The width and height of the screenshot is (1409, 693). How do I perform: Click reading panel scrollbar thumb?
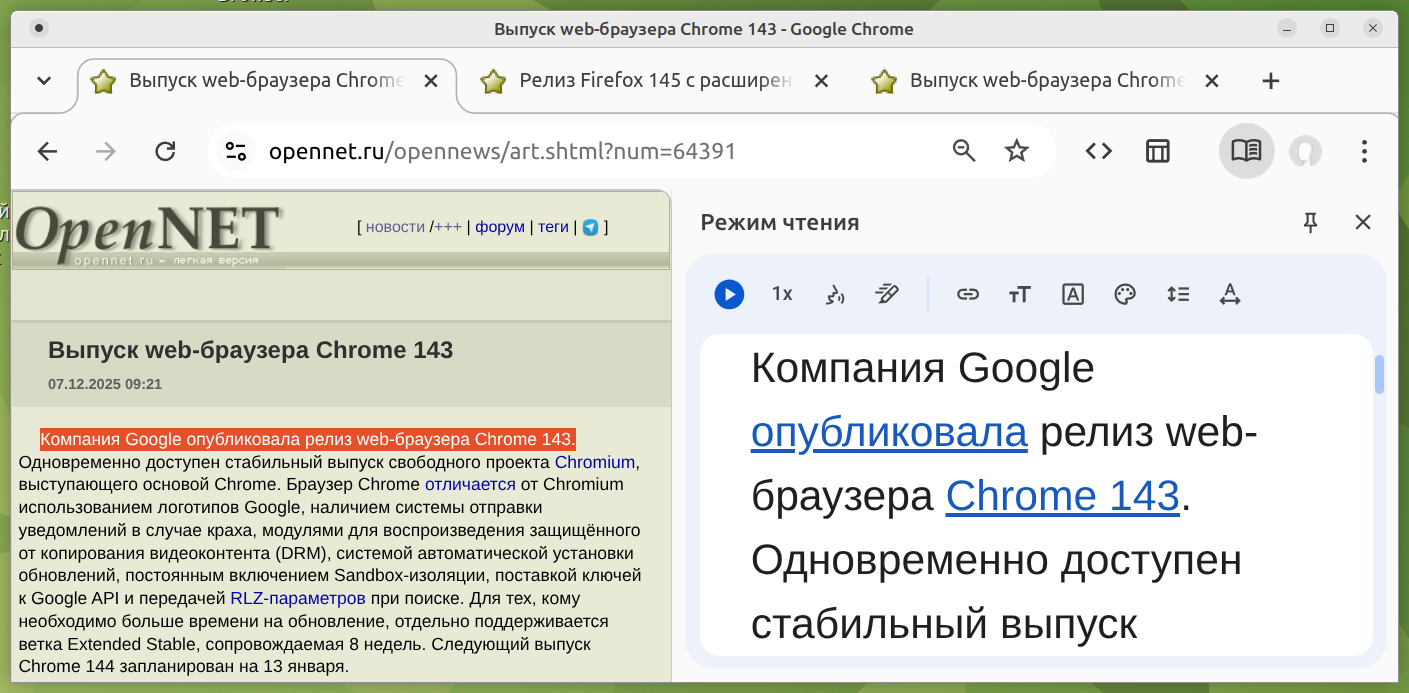(x=1380, y=374)
